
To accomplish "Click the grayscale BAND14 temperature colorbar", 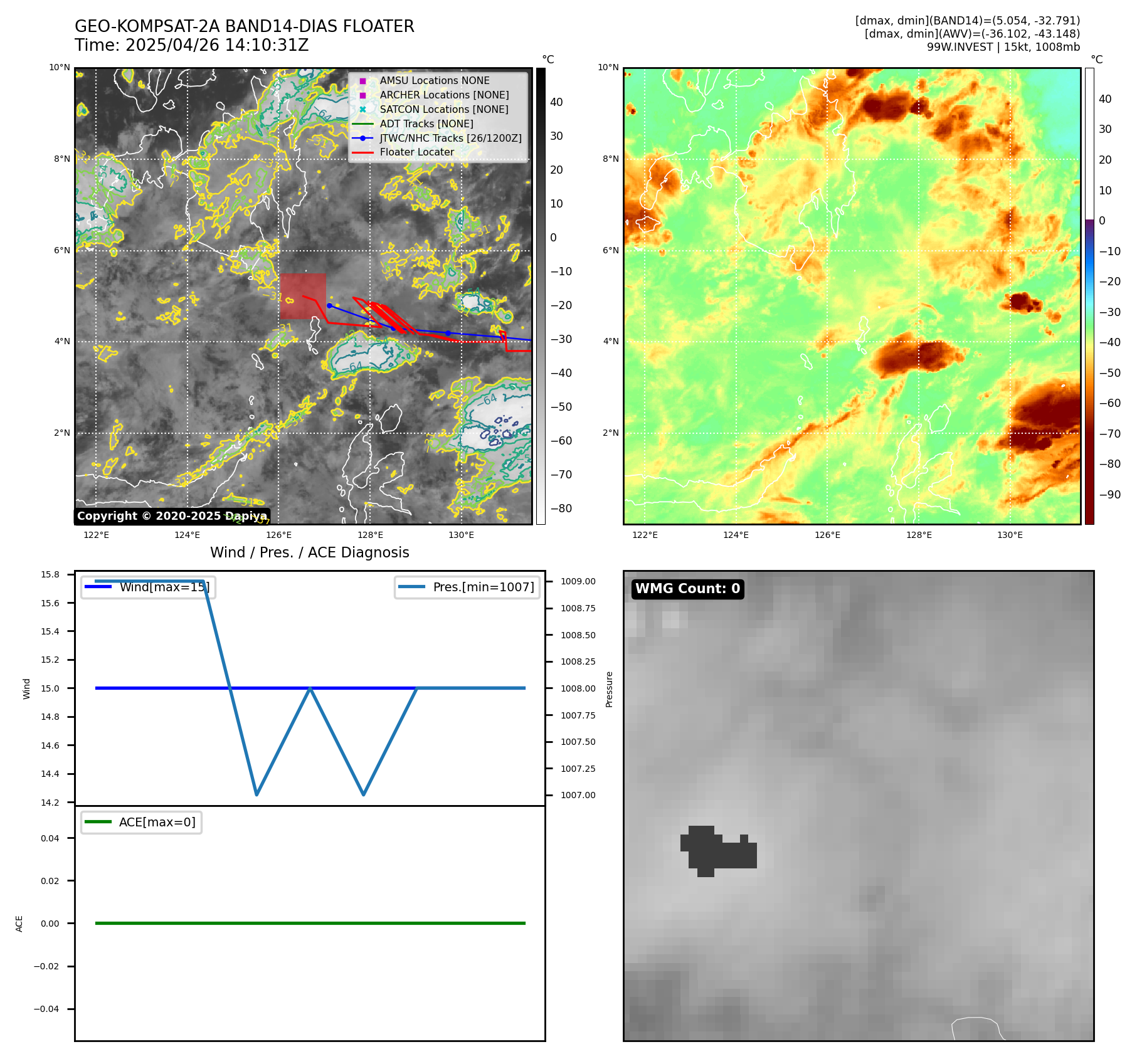I will (x=541, y=296).
